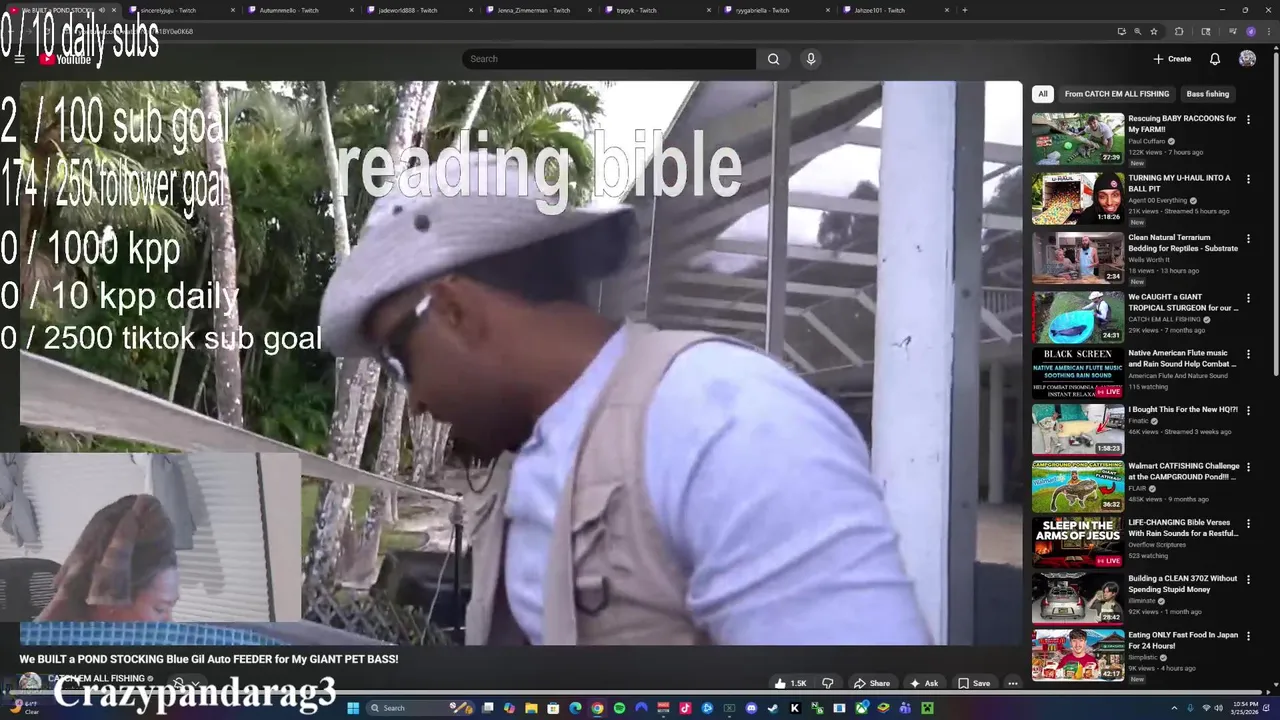Open options menu for Rescuing BABY RACCOONS video

[x=1248, y=120]
